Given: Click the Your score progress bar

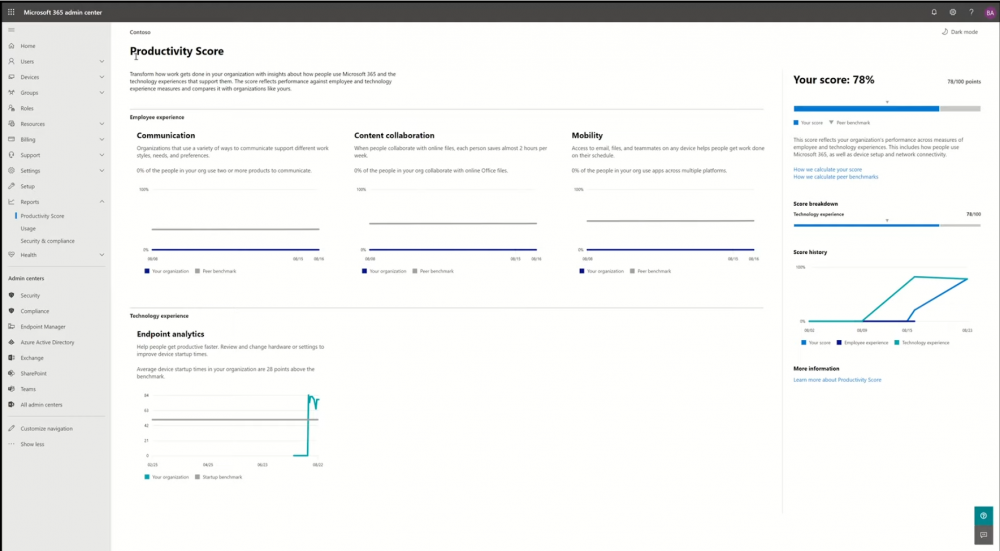Looking at the screenshot, I should [x=887, y=109].
